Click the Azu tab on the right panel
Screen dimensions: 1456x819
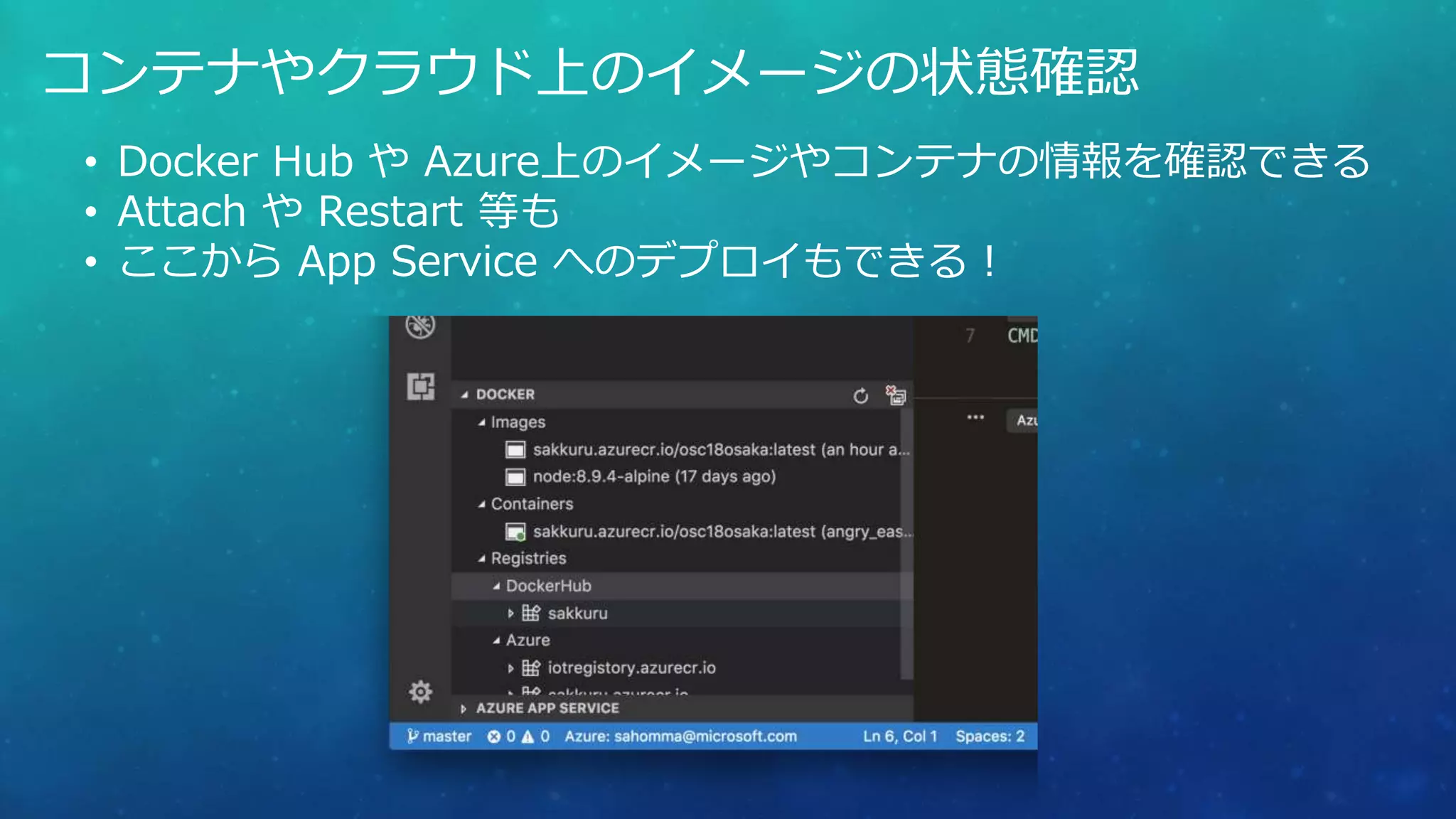(x=1022, y=420)
